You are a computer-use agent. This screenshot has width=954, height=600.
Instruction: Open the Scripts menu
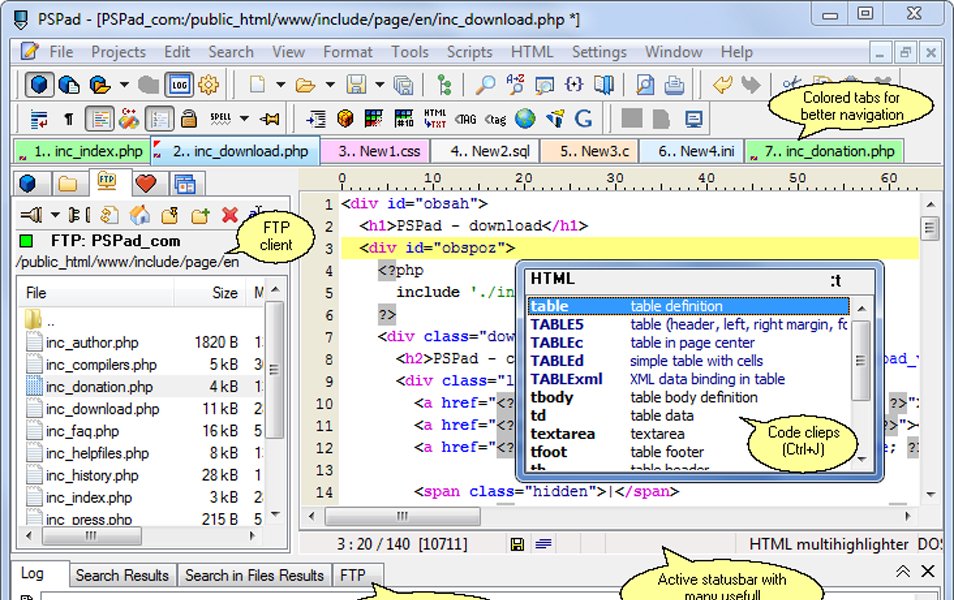469,52
